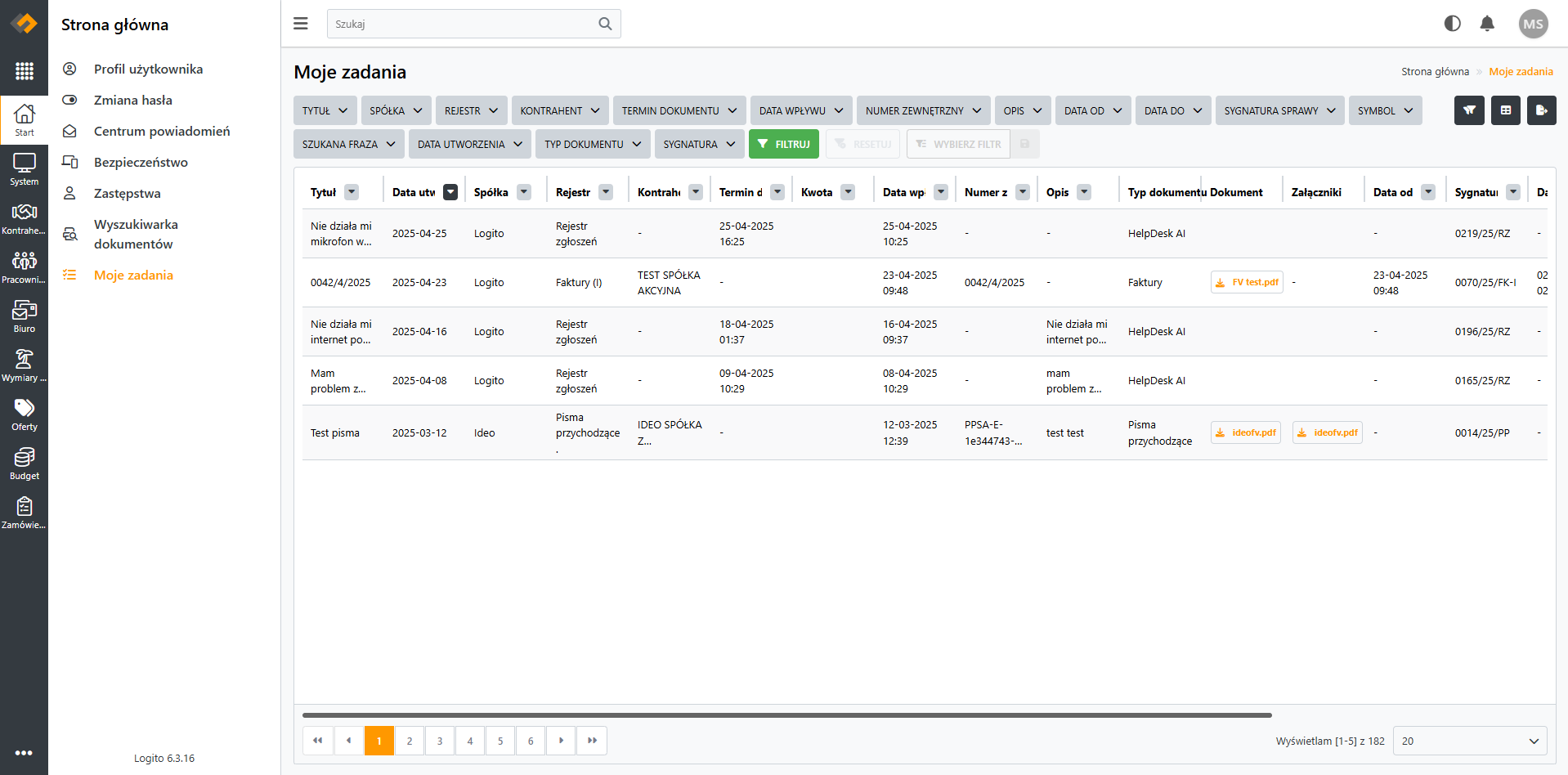Click the Test pisma title cell
The width and height of the screenshot is (1568, 775).
[334, 432]
